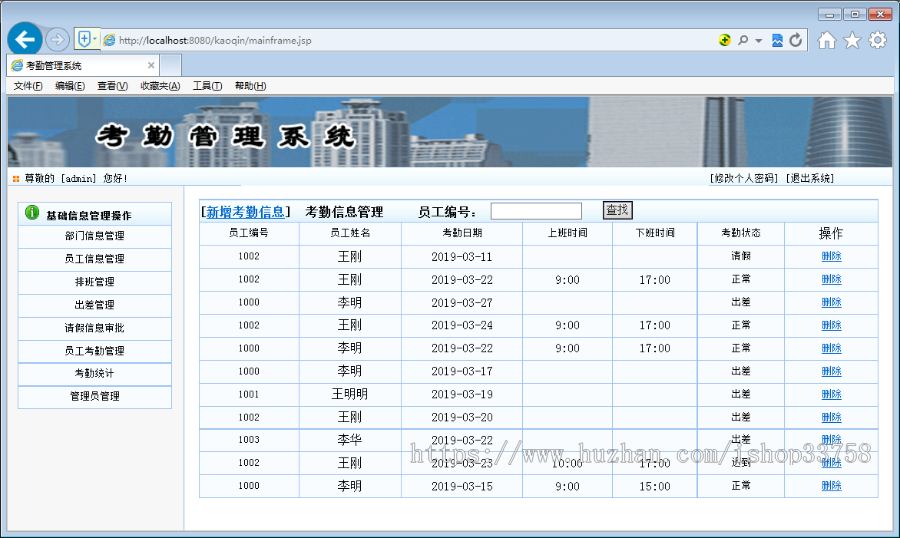Viewport: 900px width, 538px height.
Task: Open 管理员管理 in the sidebar
Action: coord(95,397)
